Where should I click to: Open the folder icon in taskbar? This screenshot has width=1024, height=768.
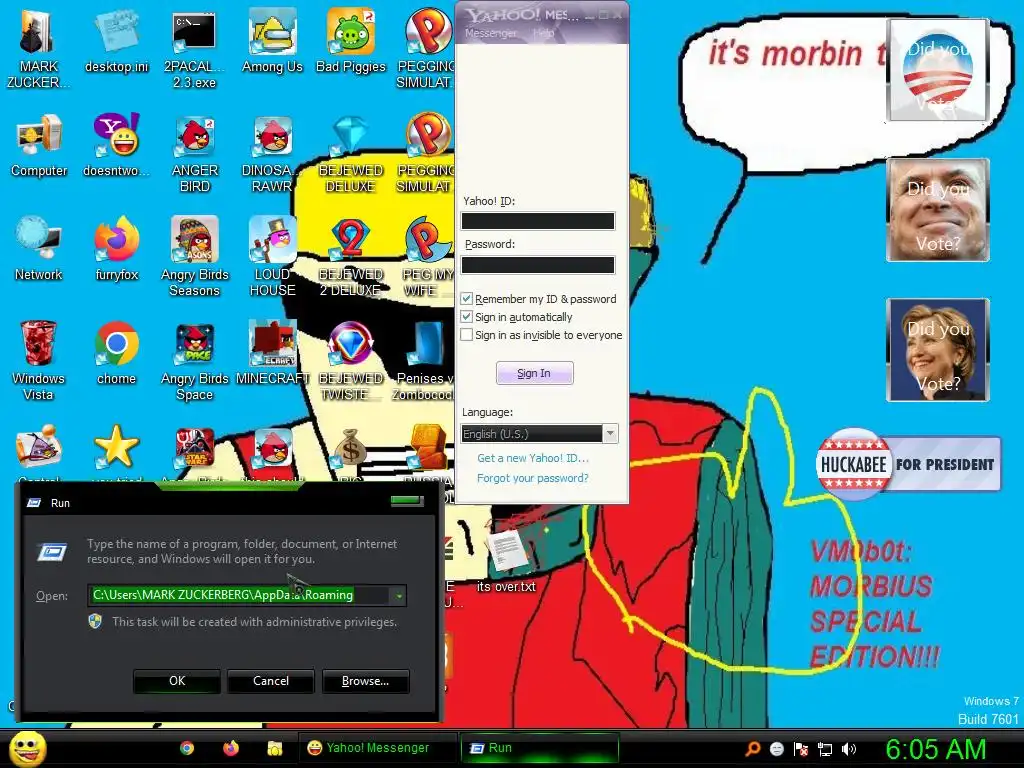coord(274,748)
